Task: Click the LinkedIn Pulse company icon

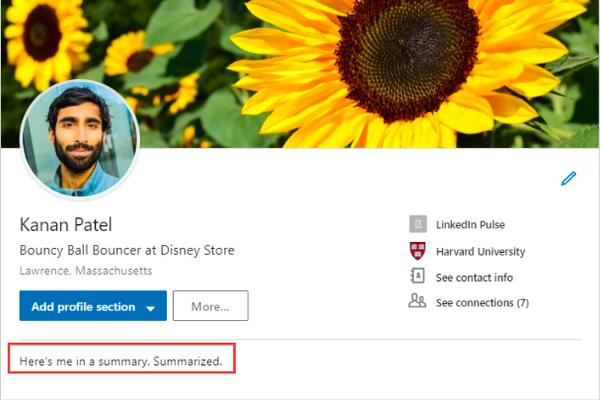Action: (x=418, y=224)
